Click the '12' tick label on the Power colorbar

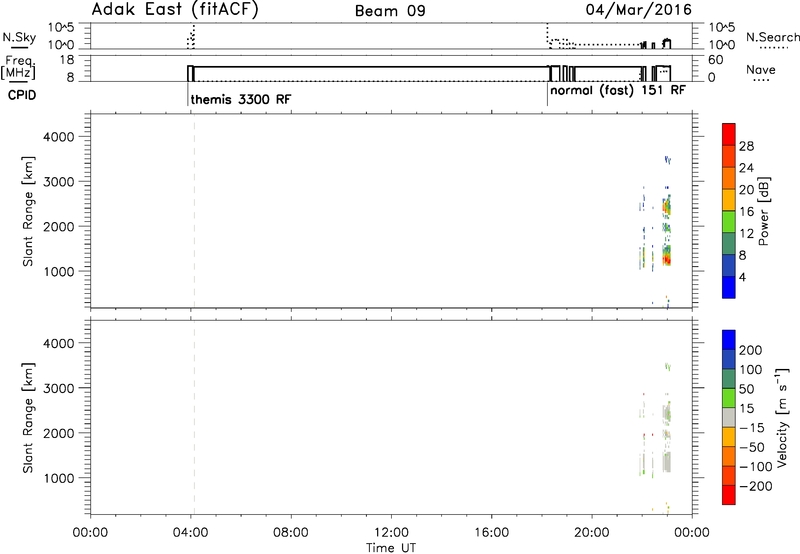[746, 234]
